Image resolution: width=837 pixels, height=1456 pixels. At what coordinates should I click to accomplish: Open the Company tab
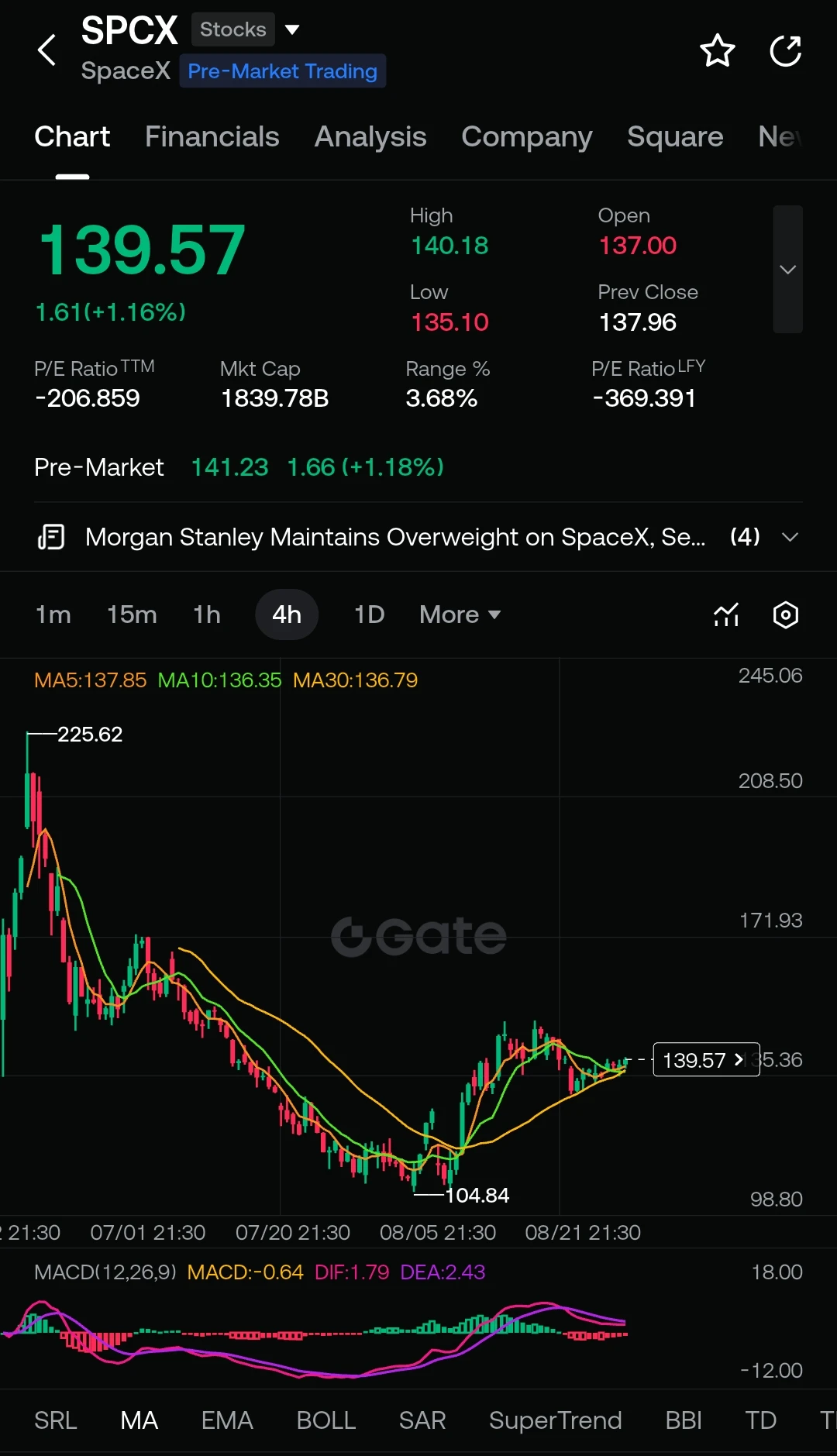[527, 137]
